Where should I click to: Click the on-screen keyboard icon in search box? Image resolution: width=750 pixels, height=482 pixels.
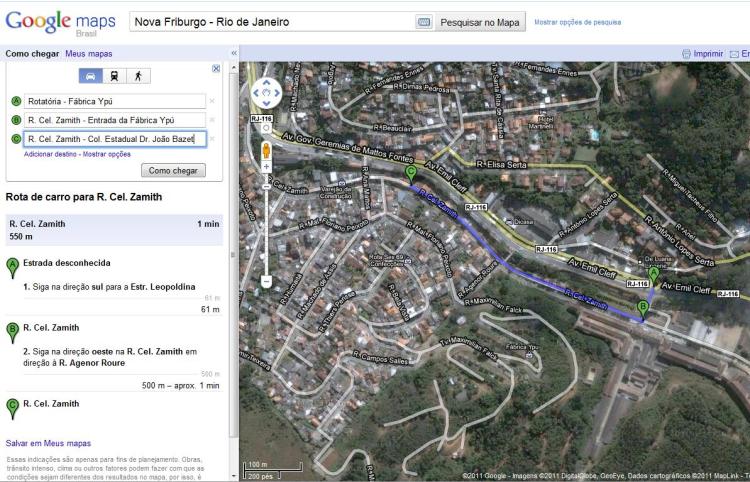tap(424, 22)
